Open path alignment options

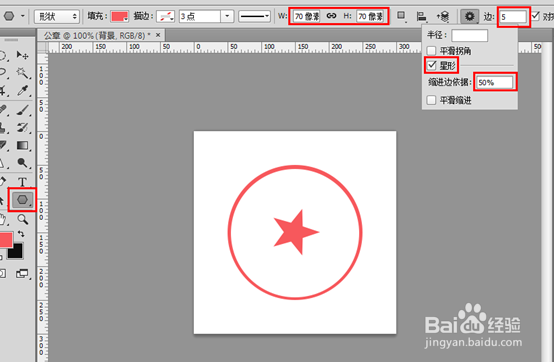point(421,16)
